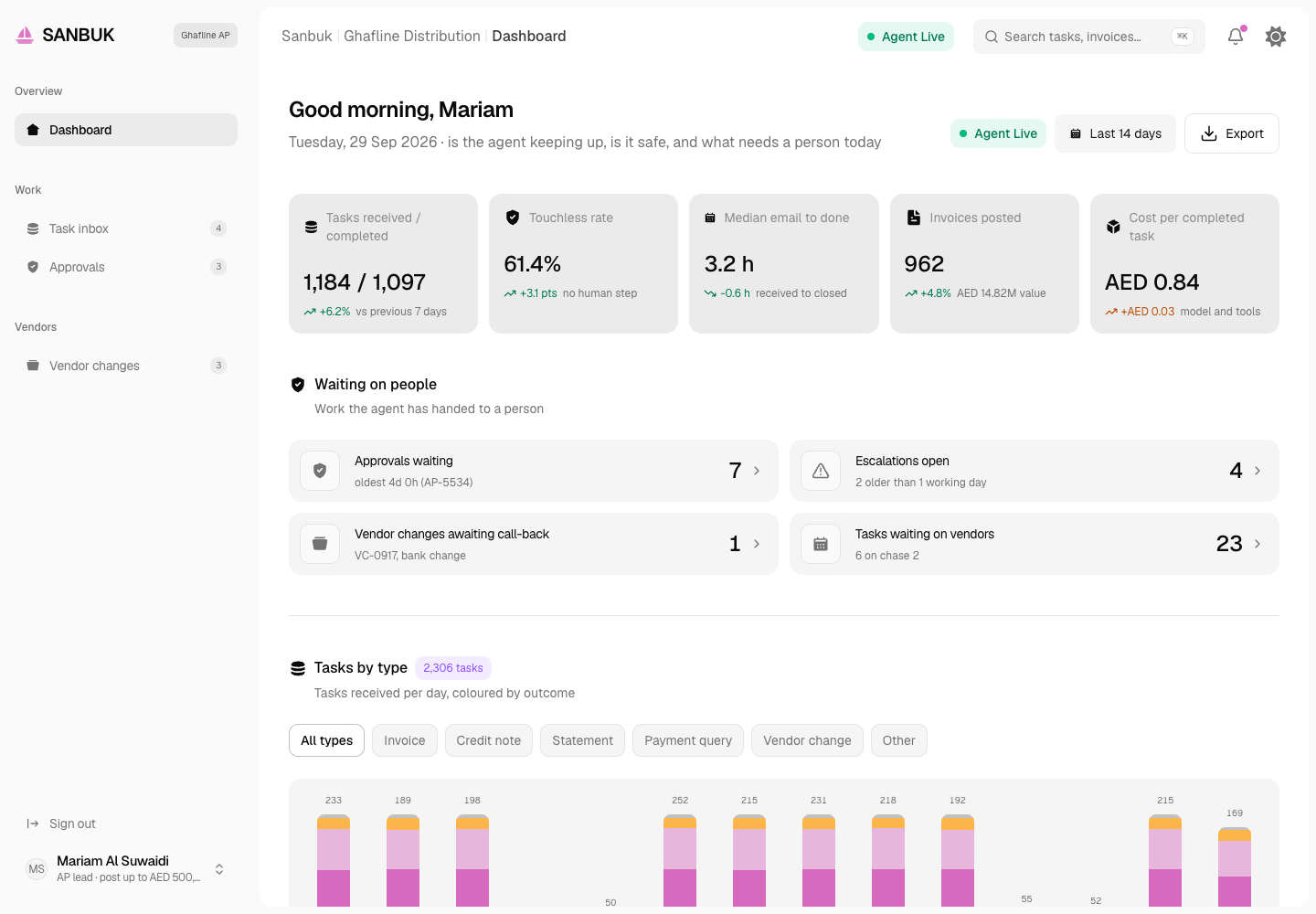Open Escalations open chevron
The image size is (1316, 914).
point(1258,471)
